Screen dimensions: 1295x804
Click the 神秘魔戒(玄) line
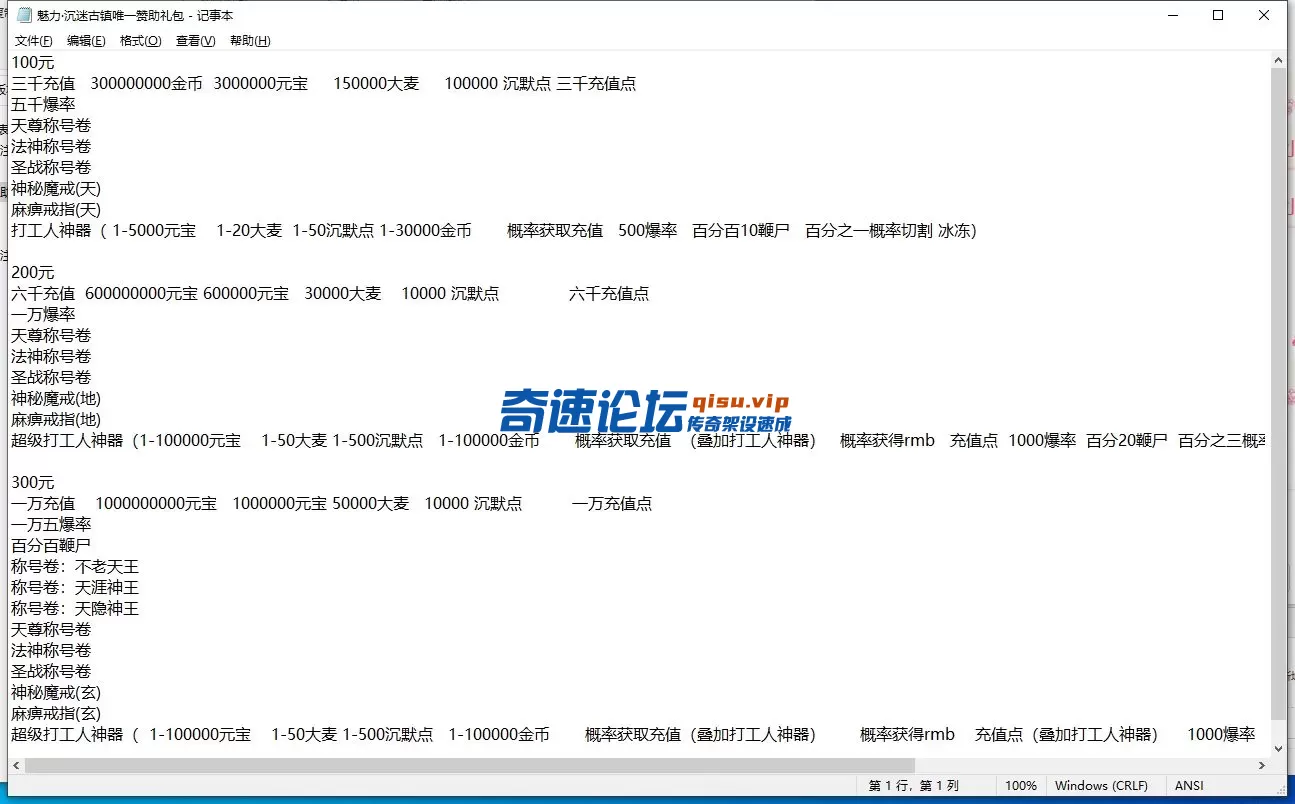(x=56, y=693)
